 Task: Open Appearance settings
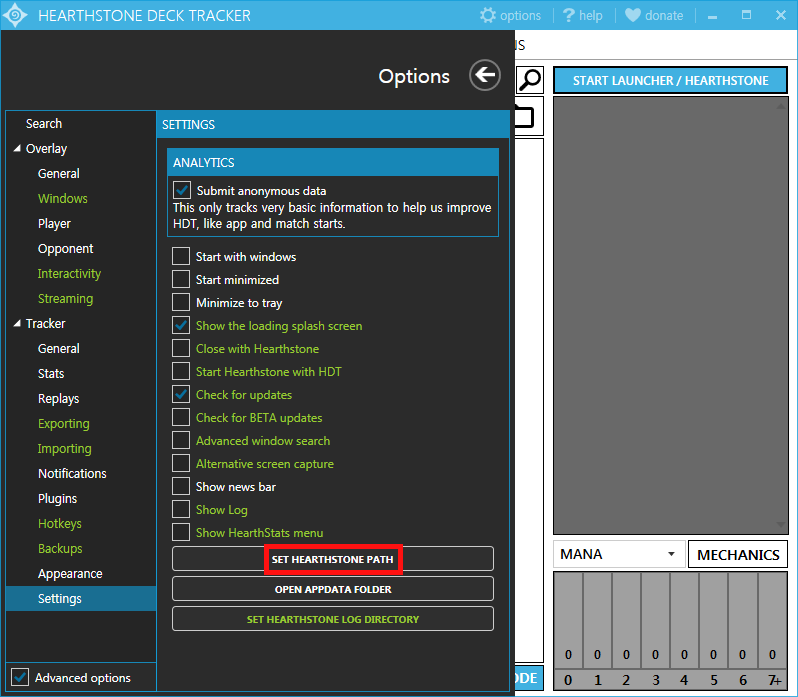[70, 573]
